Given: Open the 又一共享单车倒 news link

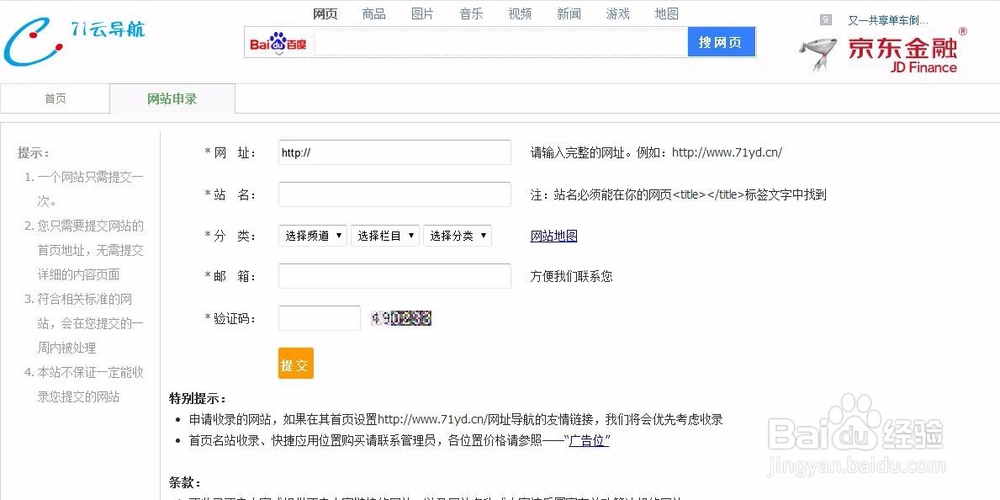Looking at the screenshot, I should pyautogui.click(x=888, y=20).
